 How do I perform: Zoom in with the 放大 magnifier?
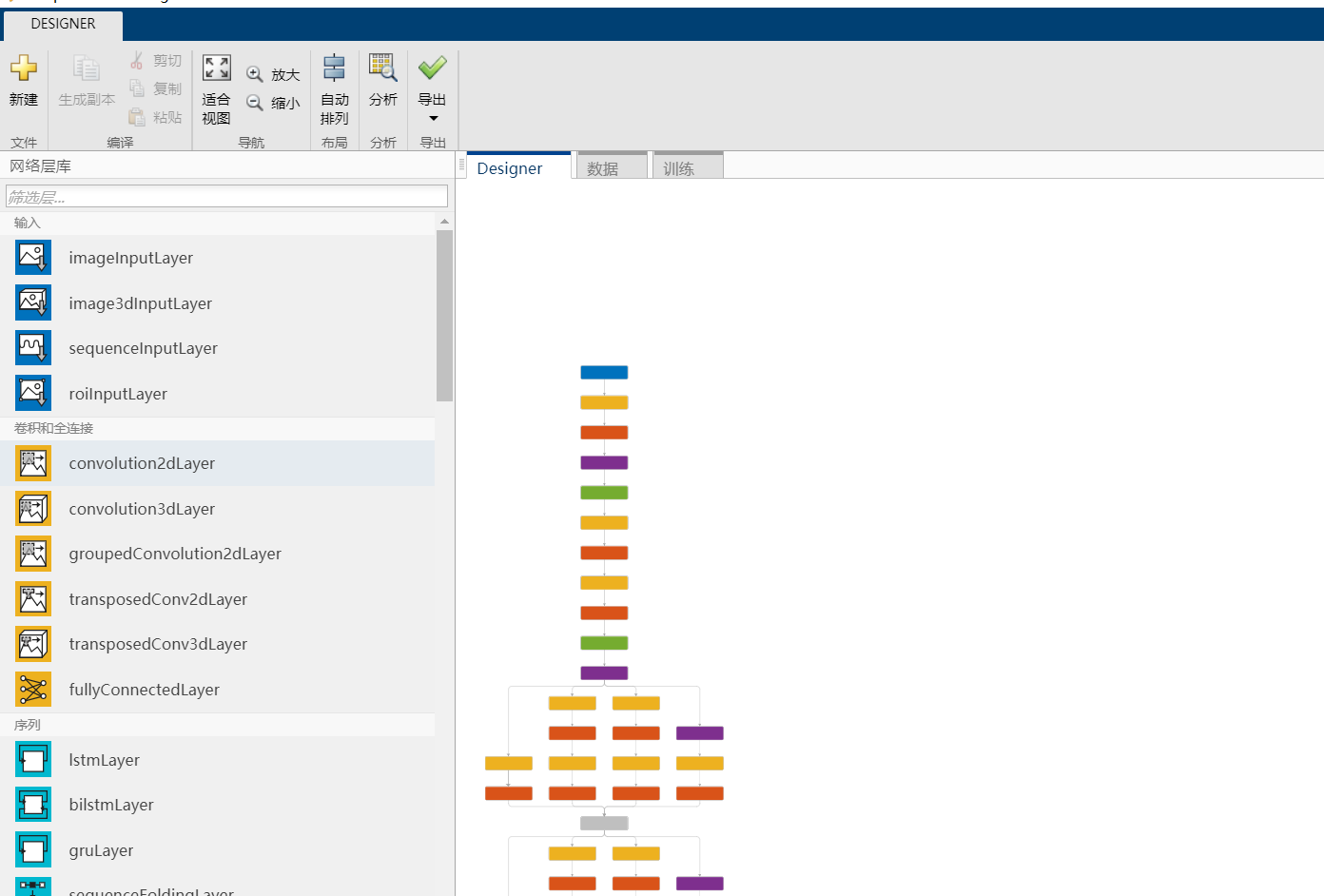(x=255, y=74)
